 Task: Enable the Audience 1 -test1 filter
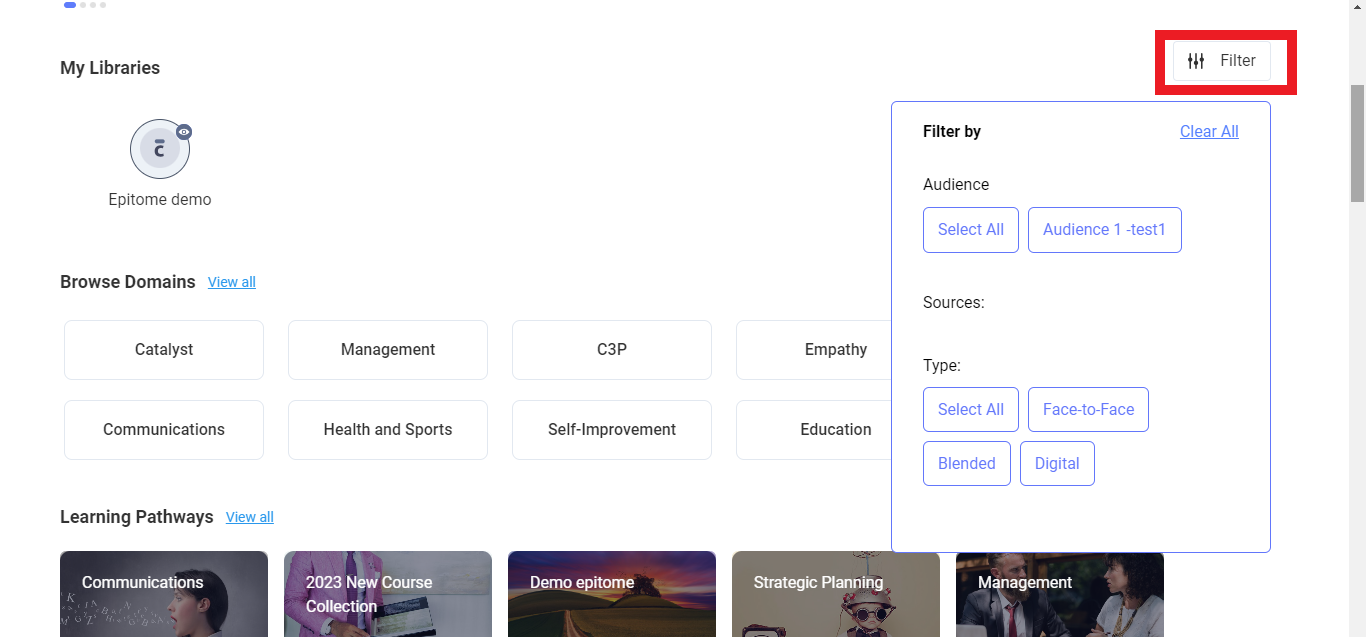coord(1104,229)
